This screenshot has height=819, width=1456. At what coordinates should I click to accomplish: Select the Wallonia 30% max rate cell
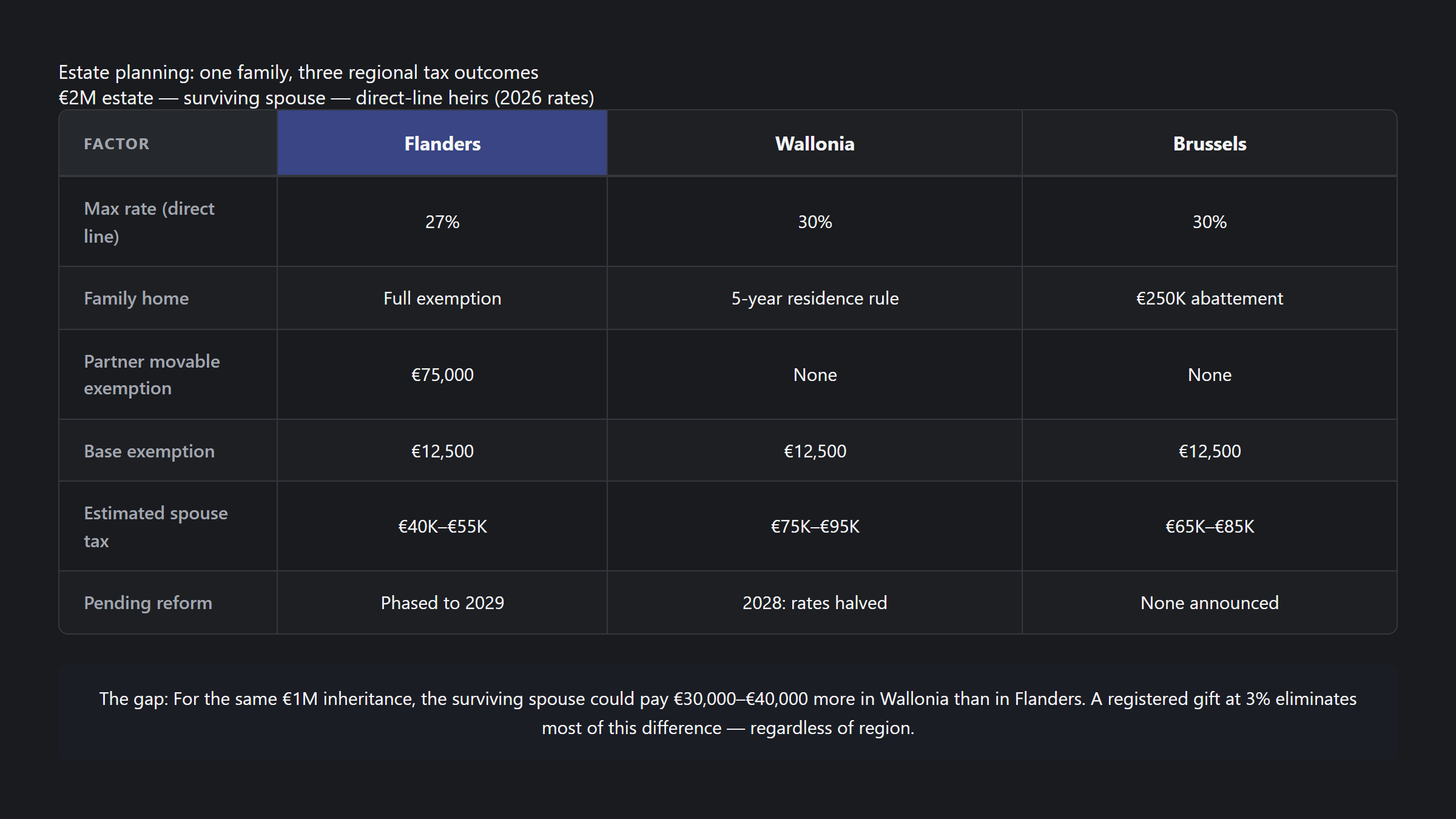point(814,222)
